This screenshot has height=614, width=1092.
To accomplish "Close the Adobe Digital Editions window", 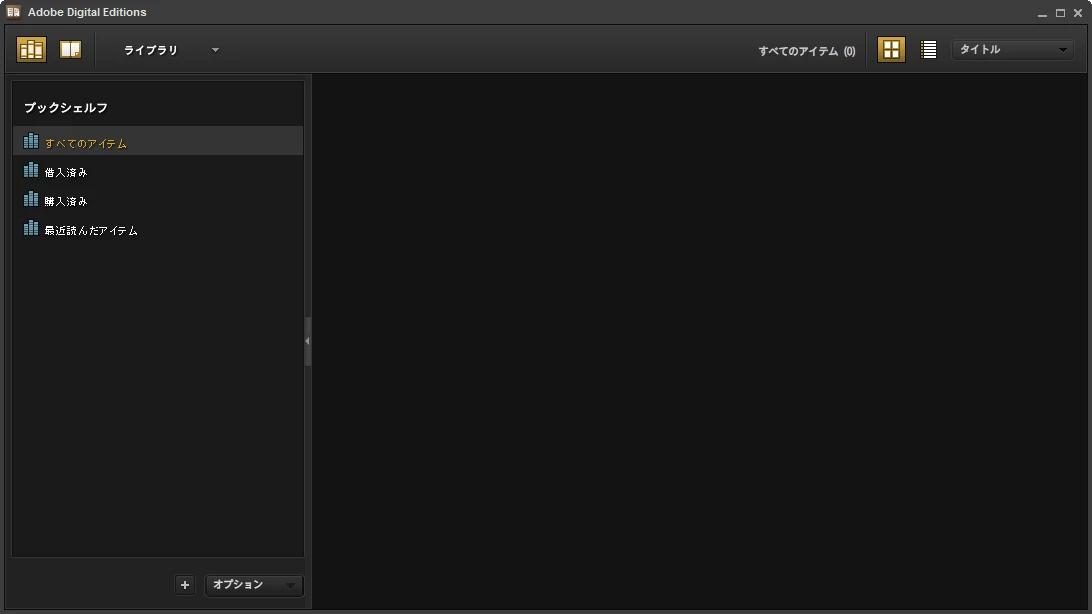I will pos(1078,13).
